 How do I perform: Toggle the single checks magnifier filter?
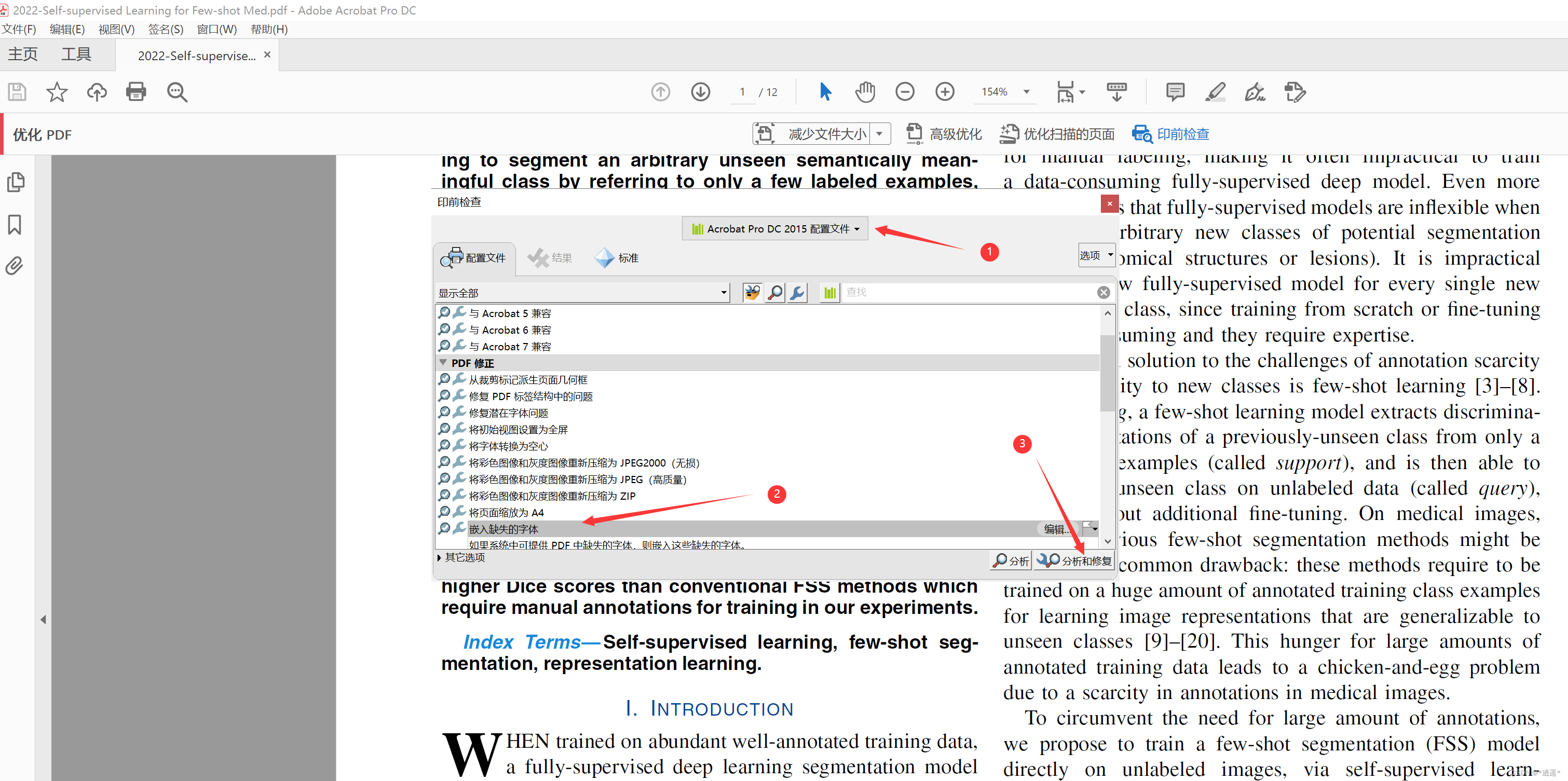775,293
